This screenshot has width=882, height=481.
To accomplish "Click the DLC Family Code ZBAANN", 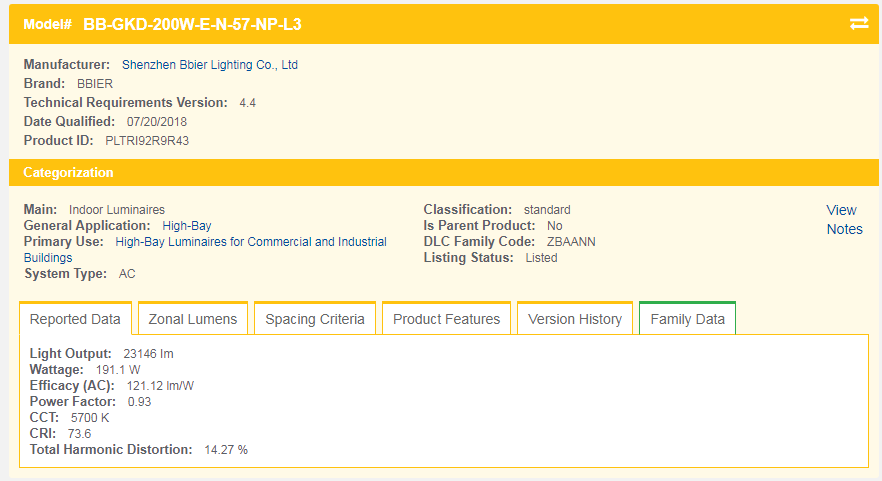I will click(x=571, y=242).
